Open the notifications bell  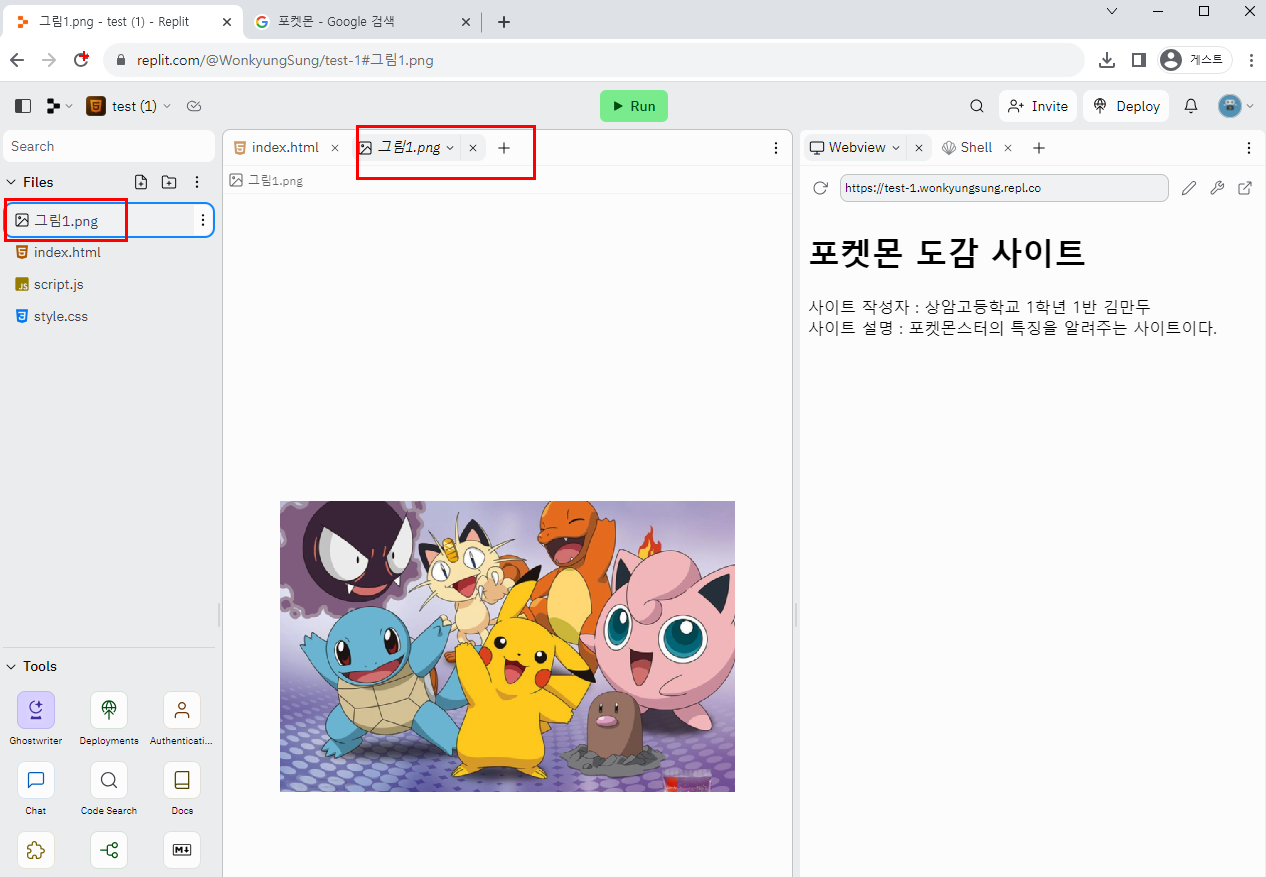tap(1191, 106)
